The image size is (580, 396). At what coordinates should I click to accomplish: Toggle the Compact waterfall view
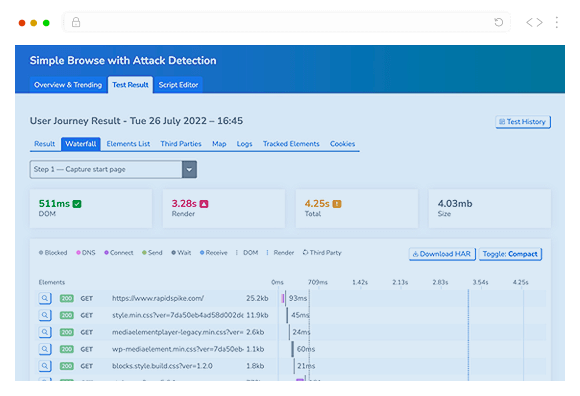click(510, 254)
